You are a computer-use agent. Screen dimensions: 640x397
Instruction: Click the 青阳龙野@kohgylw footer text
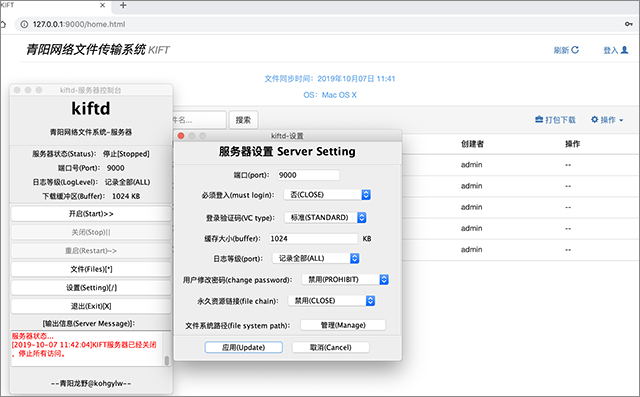pos(91,383)
